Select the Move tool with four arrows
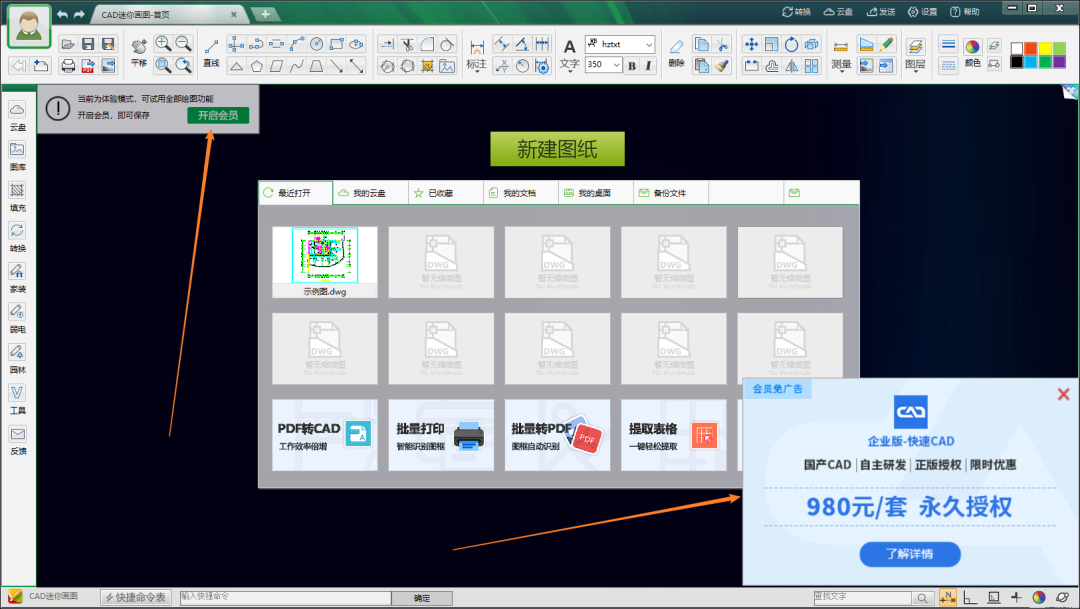1080x609 pixels. pos(751,44)
